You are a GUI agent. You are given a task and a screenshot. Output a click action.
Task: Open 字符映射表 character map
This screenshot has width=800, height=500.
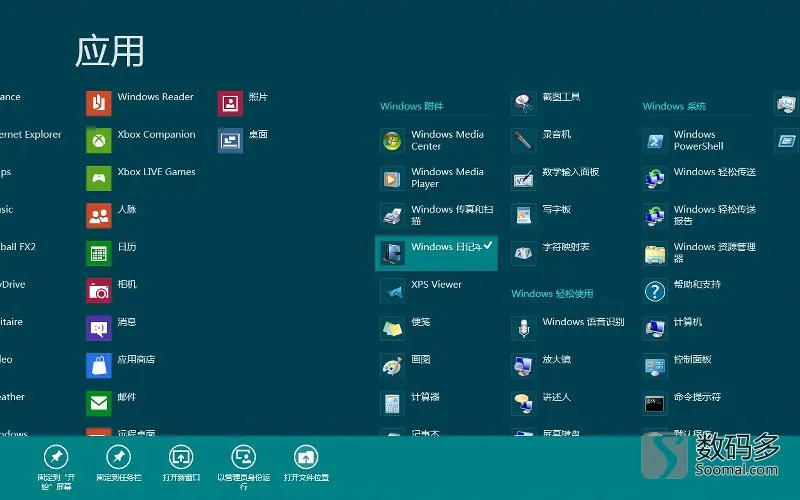coord(551,253)
